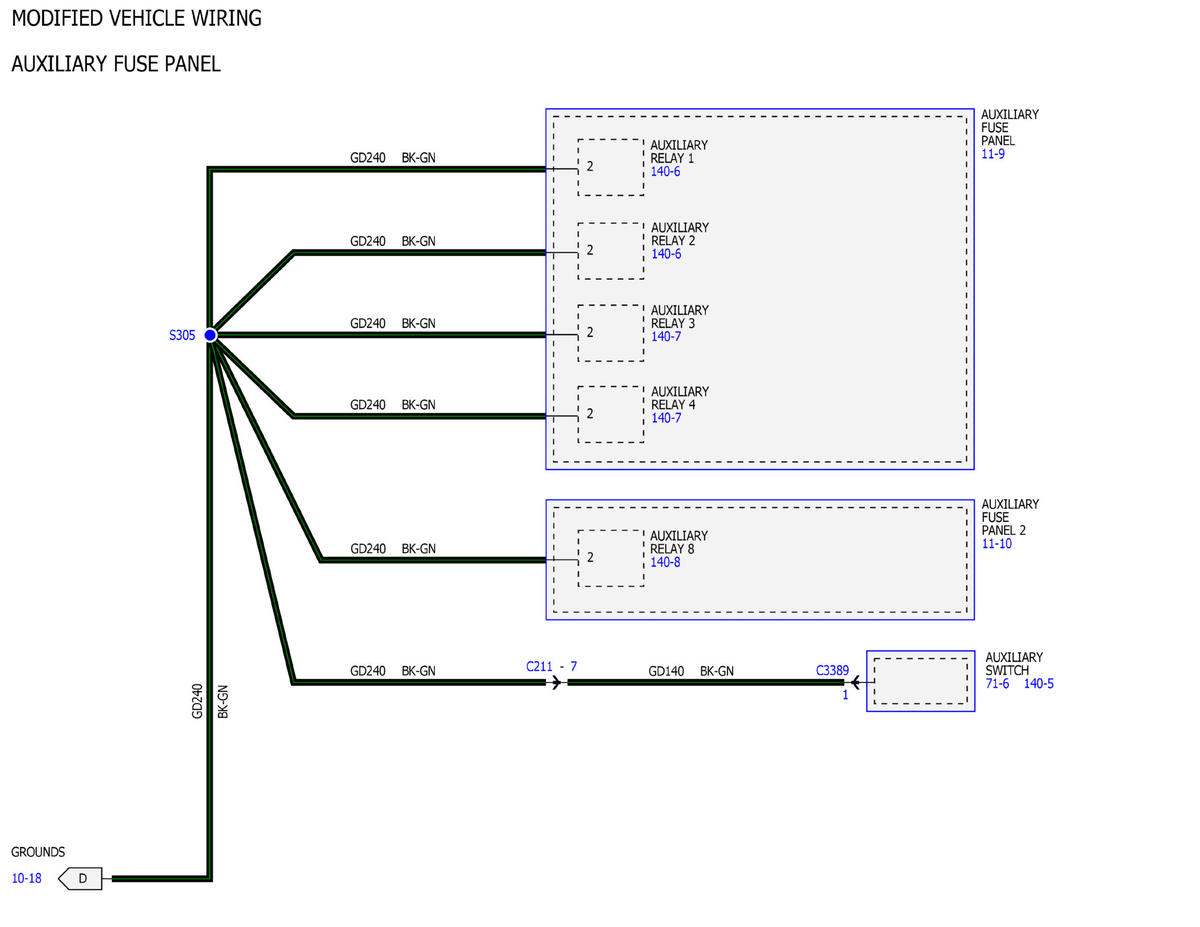Click the C211 - 7 connector label

click(x=552, y=666)
